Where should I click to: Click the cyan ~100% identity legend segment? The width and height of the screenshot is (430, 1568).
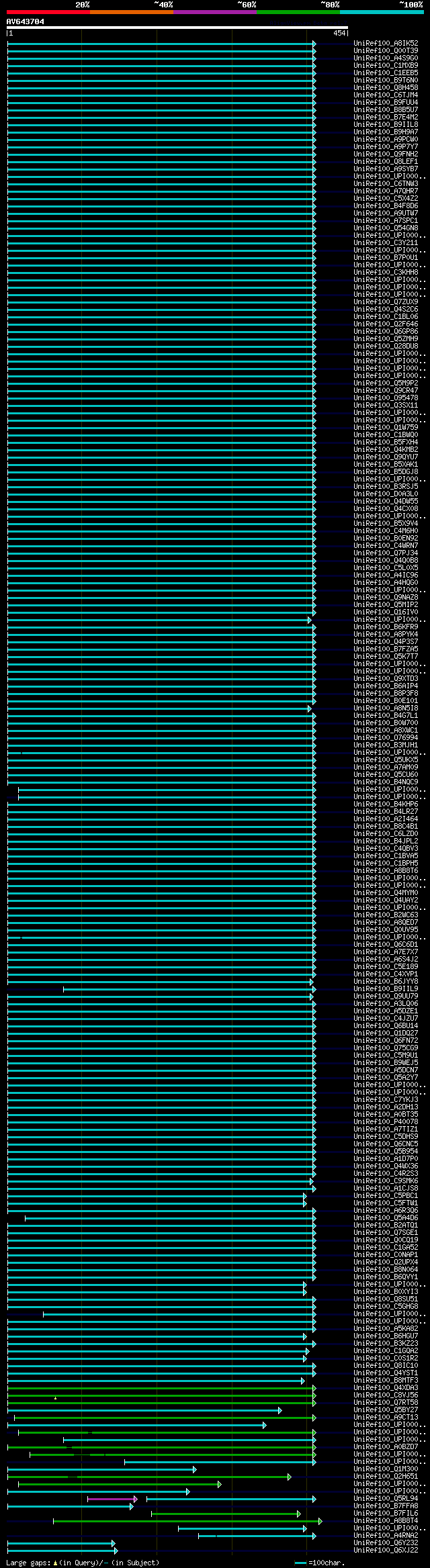pyautogui.click(x=382, y=12)
